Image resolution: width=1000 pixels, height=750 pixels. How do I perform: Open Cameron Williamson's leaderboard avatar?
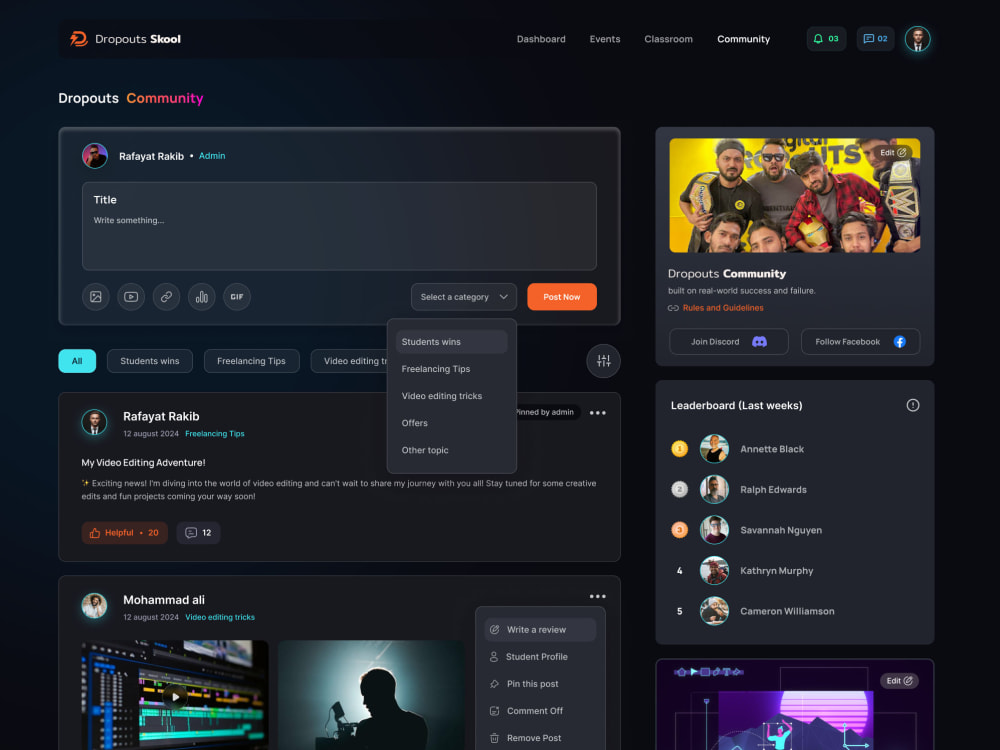tap(714, 611)
